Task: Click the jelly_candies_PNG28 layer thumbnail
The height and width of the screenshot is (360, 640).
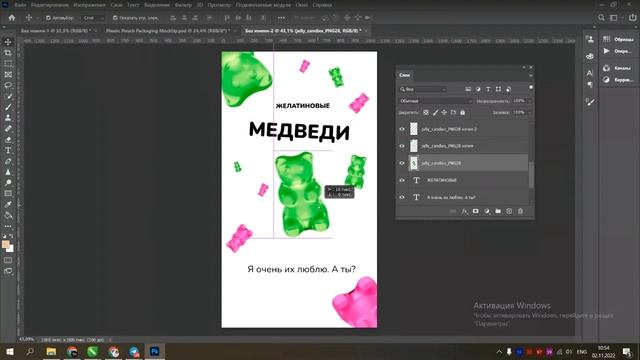Action: (x=414, y=163)
